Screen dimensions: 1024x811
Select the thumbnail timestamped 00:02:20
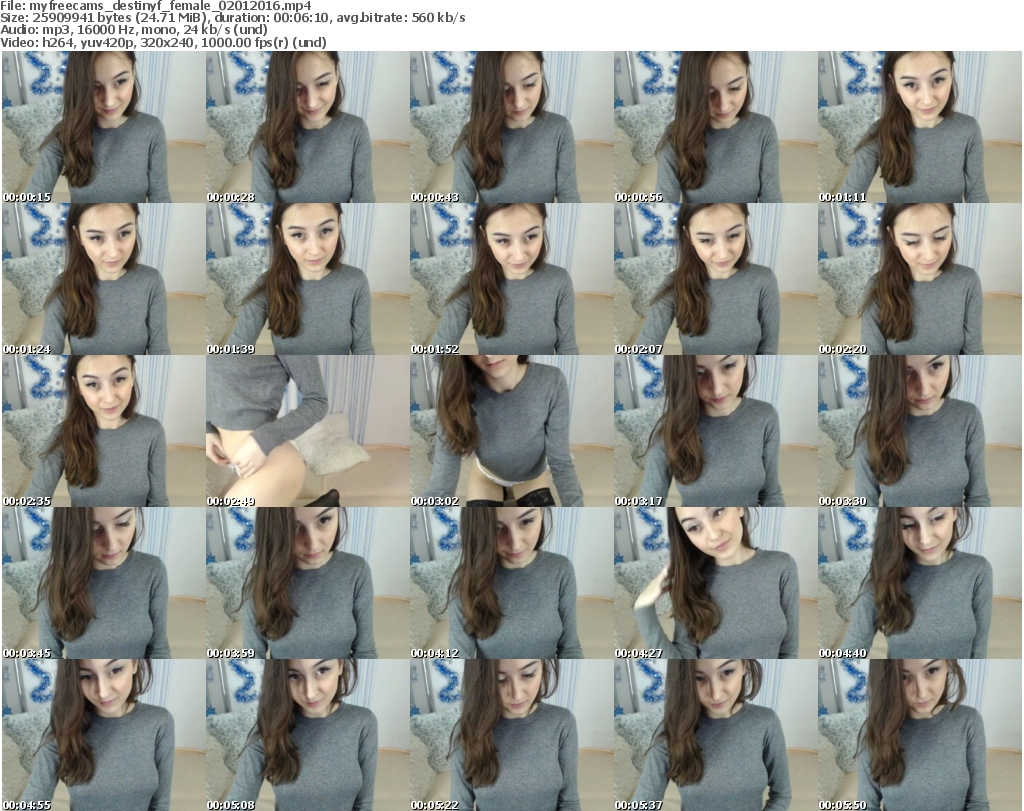point(920,279)
